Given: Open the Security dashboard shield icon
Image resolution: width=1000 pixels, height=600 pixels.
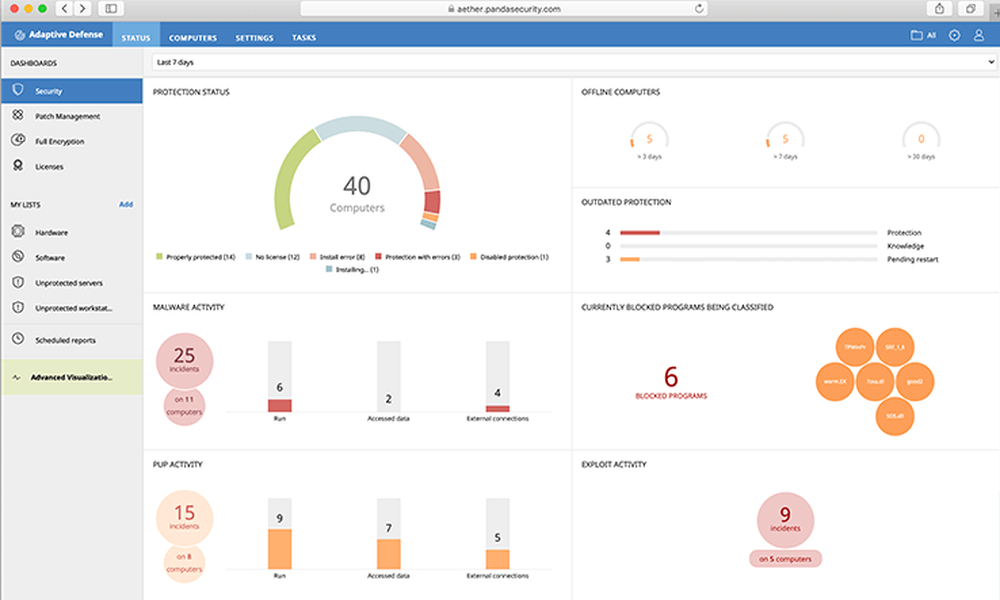Looking at the screenshot, I should click(x=18, y=90).
